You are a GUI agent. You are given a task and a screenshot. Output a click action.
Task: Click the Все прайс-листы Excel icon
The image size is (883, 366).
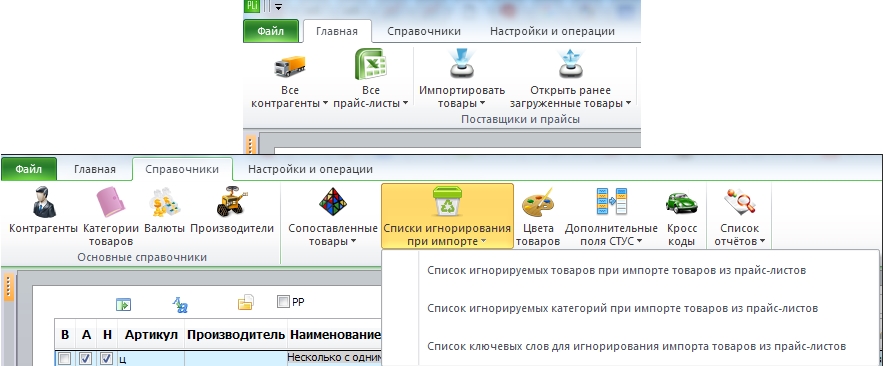[370, 64]
